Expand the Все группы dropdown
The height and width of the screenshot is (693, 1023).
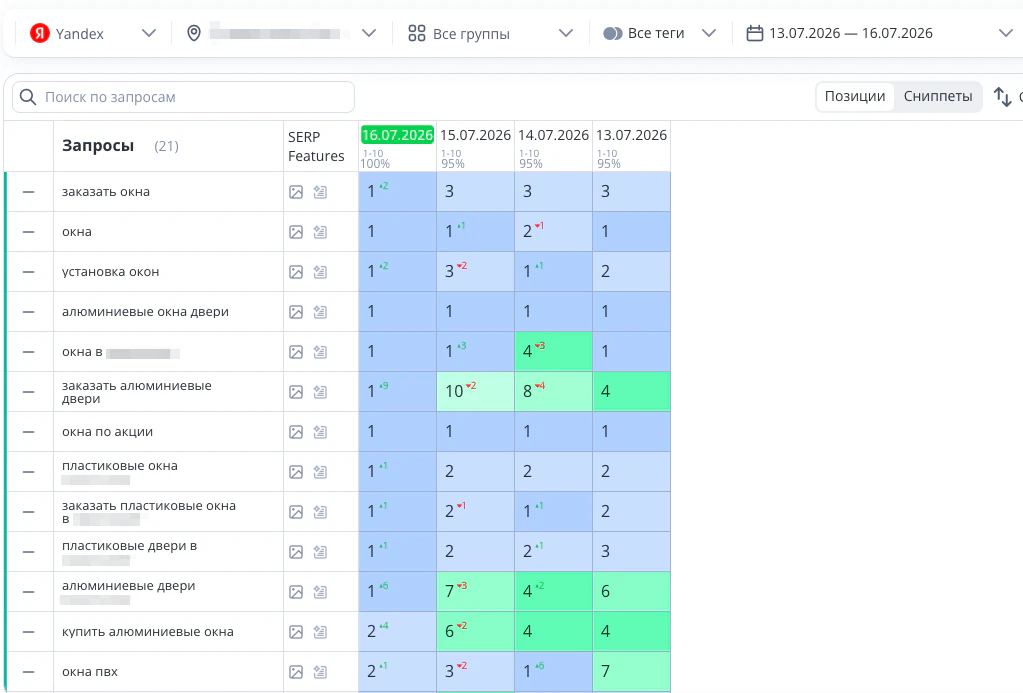point(490,33)
